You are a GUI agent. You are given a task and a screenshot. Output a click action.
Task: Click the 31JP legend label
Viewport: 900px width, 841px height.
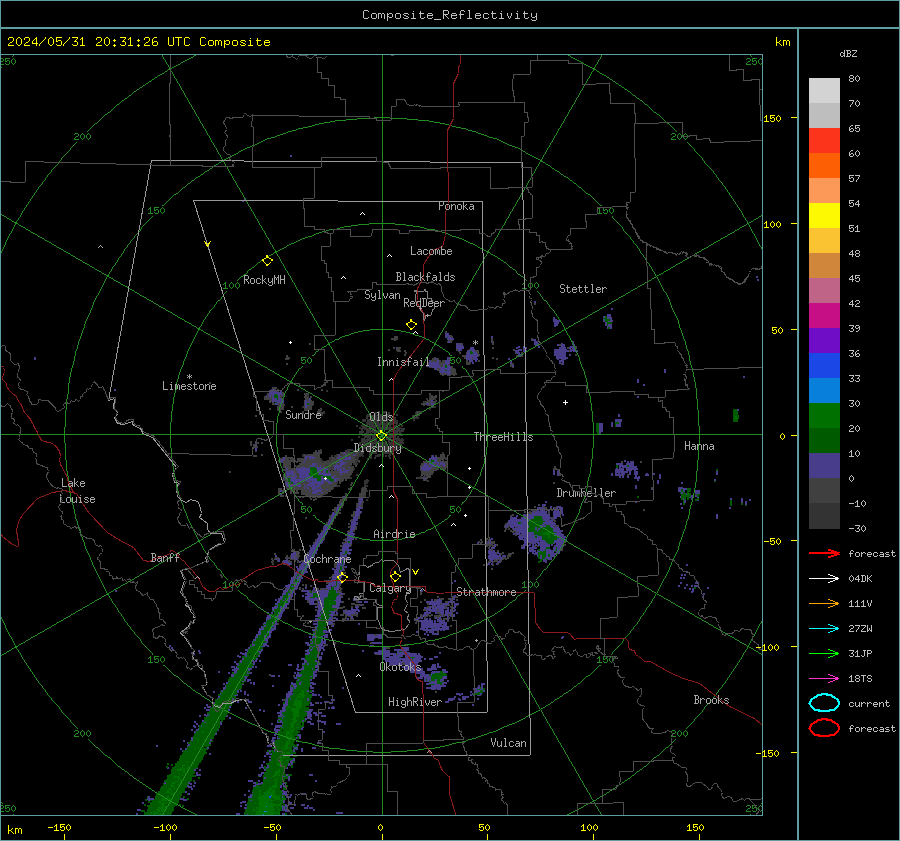(860, 653)
